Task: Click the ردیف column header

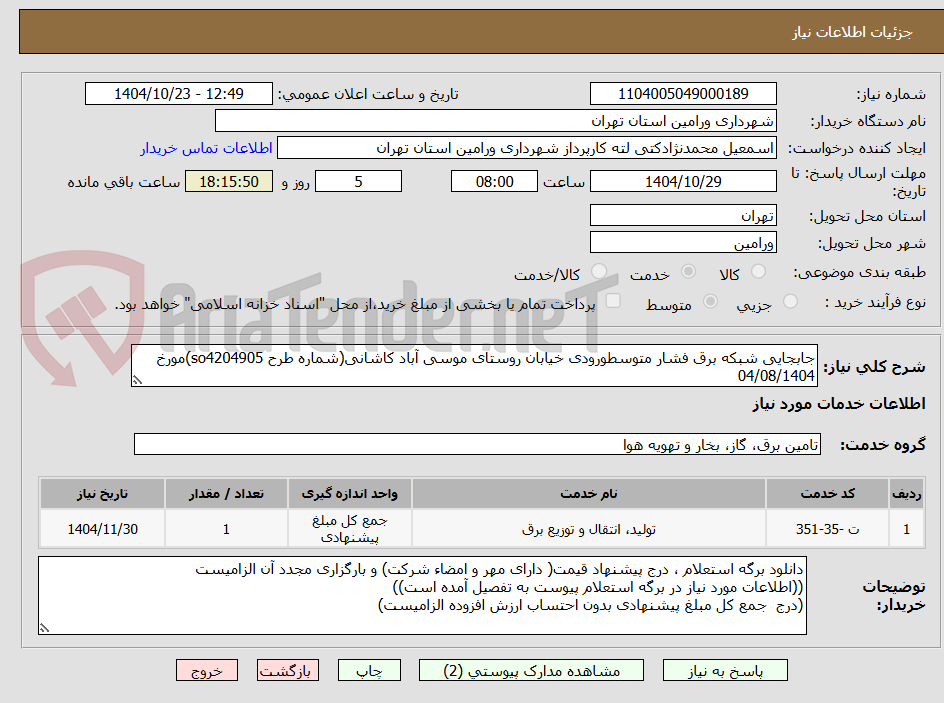Action: [907, 494]
